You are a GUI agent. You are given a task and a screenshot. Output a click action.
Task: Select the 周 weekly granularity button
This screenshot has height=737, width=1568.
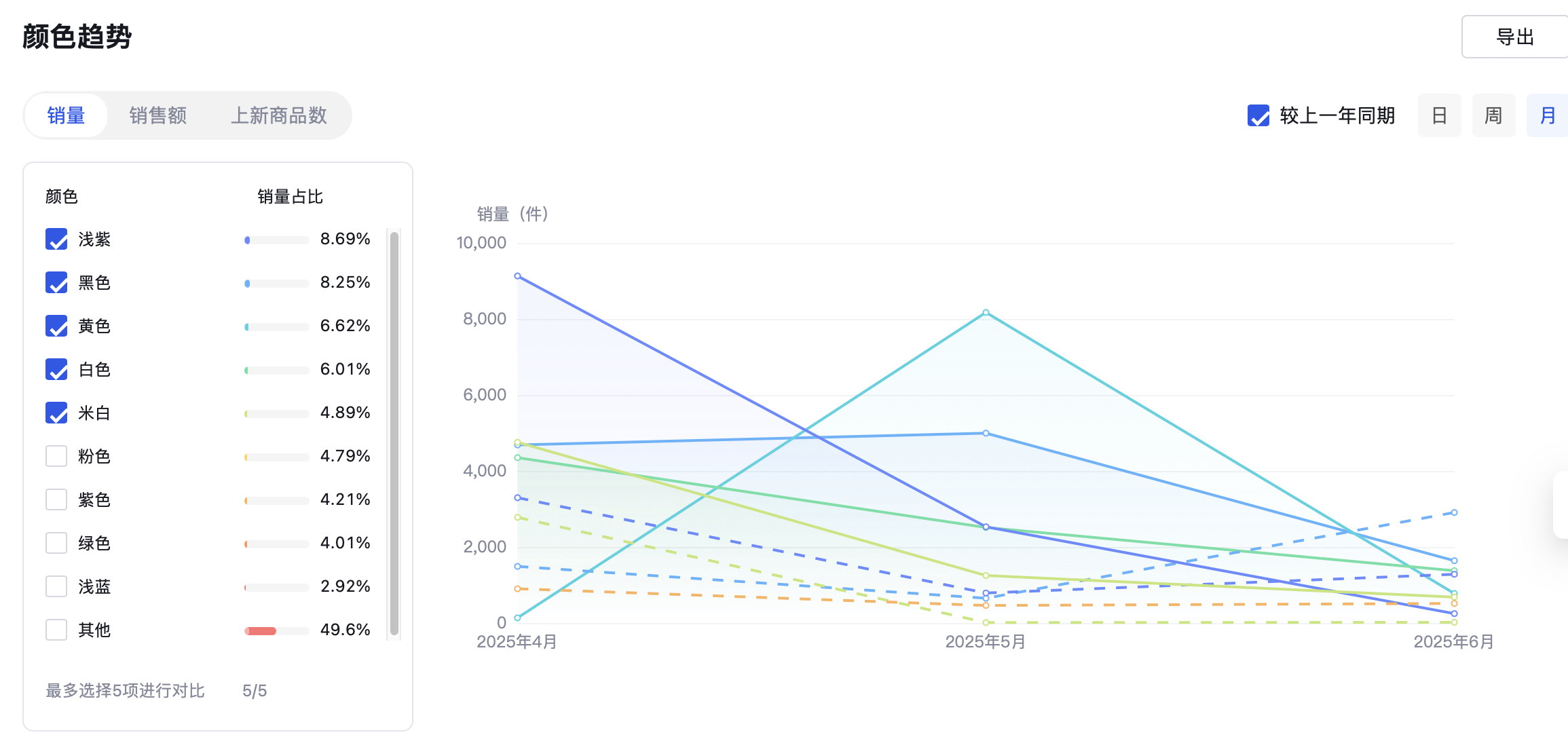pyautogui.click(x=1493, y=115)
